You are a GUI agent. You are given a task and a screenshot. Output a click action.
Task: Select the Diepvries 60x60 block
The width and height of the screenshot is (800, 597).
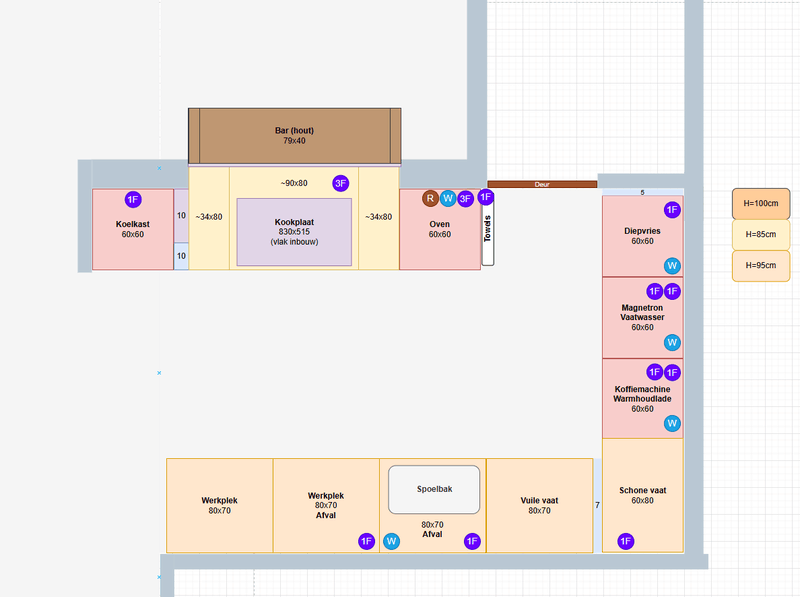[x=642, y=236]
